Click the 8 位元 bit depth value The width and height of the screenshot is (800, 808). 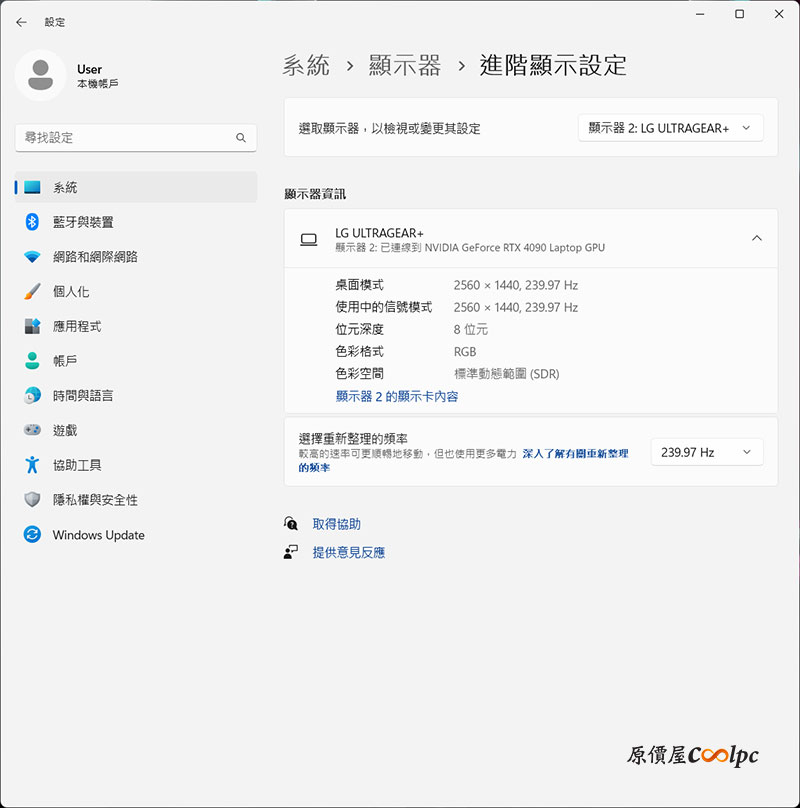click(471, 329)
